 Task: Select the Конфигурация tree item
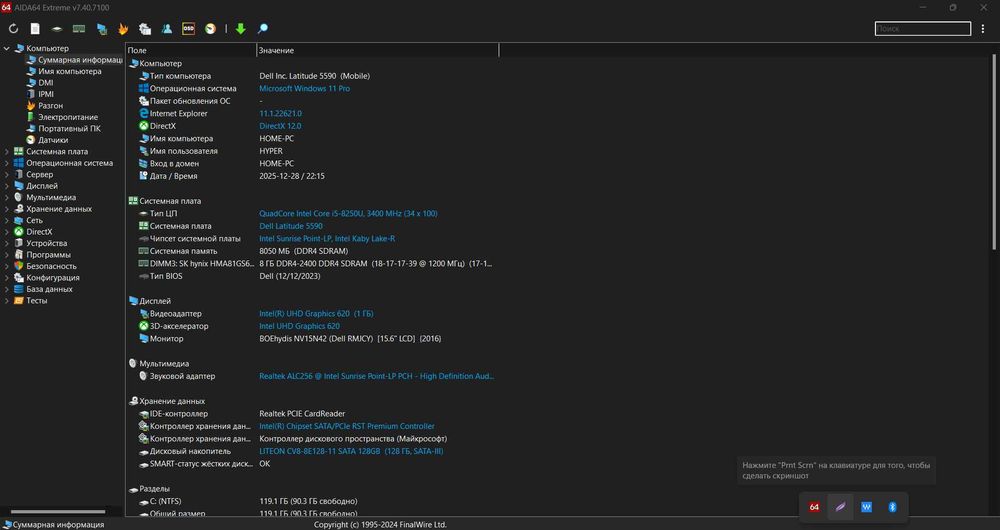(53, 278)
